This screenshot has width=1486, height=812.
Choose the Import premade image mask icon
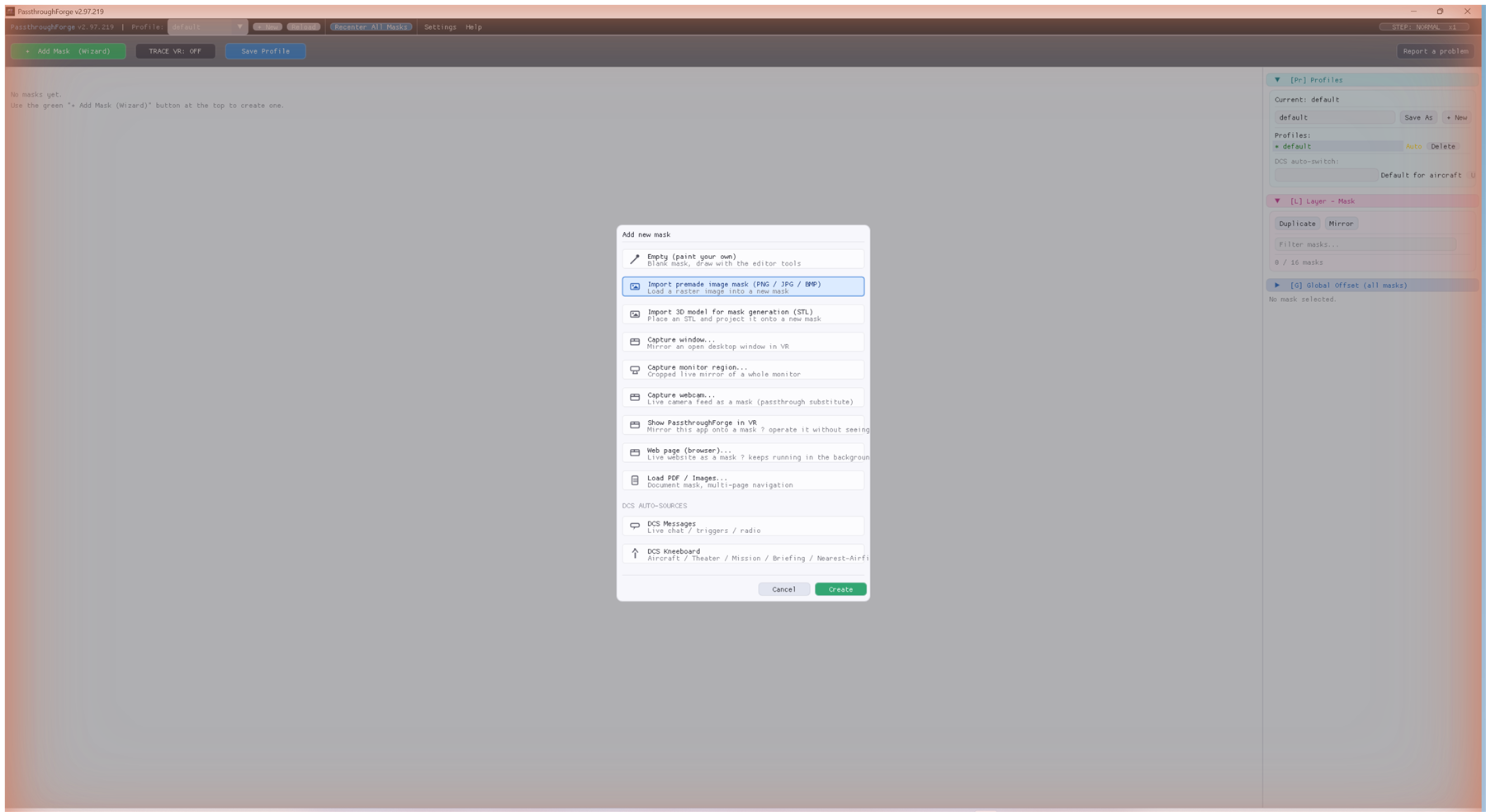[634, 286]
